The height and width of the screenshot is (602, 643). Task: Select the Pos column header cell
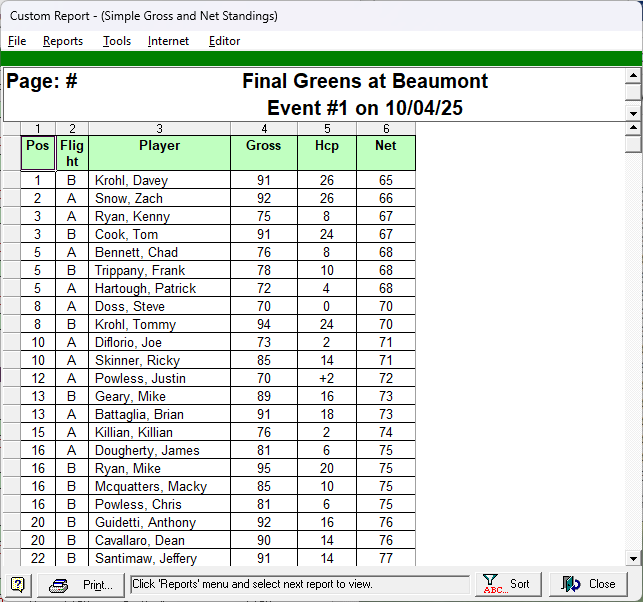tap(38, 153)
